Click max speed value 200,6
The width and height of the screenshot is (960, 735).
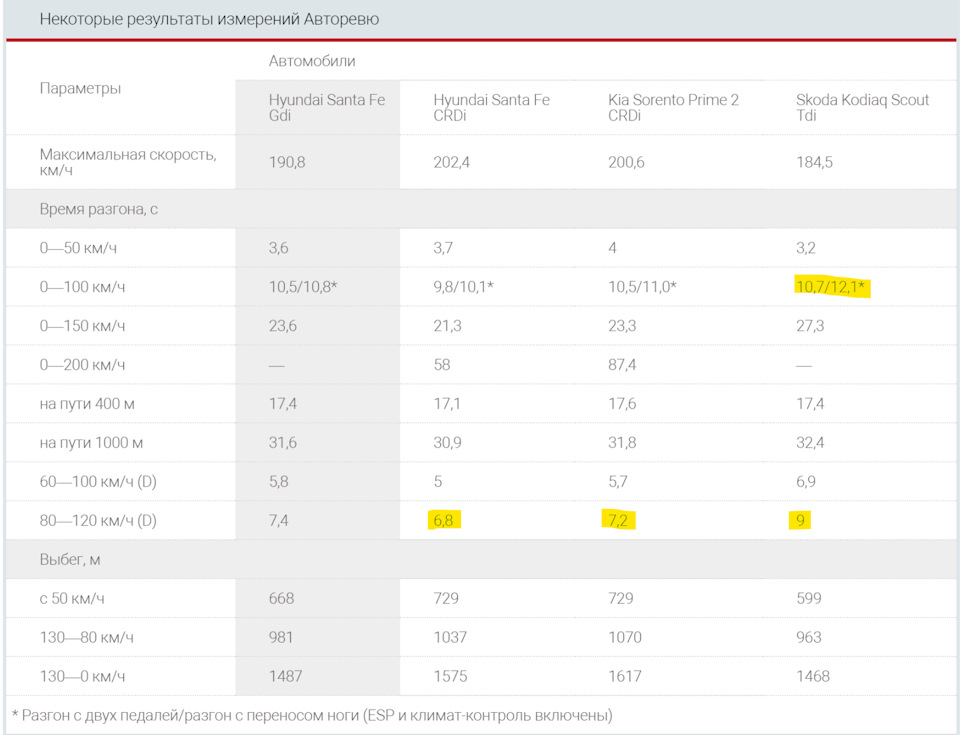coord(626,162)
